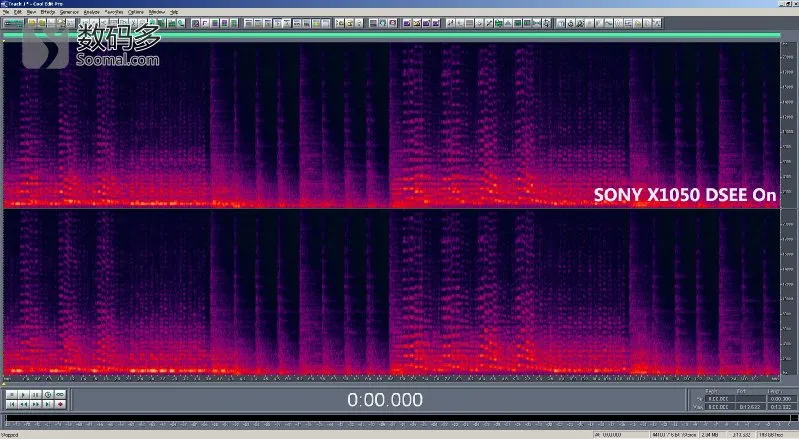Click the black level meter strip
This screenshot has height=439, width=799.
click(397, 419)
